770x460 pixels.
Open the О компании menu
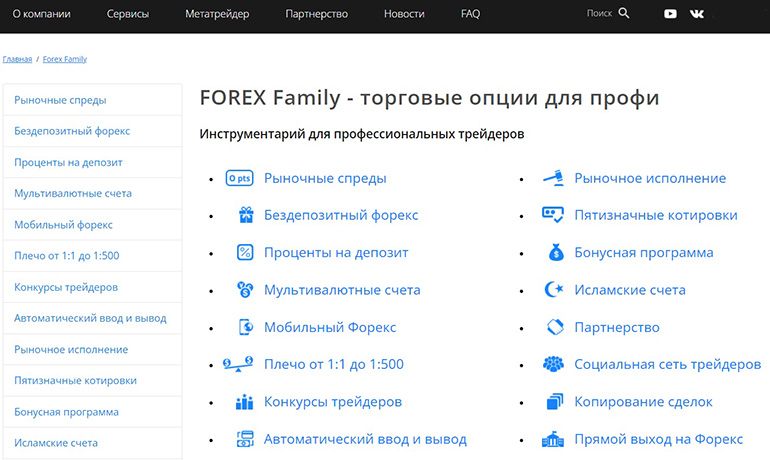pos(42,14)
